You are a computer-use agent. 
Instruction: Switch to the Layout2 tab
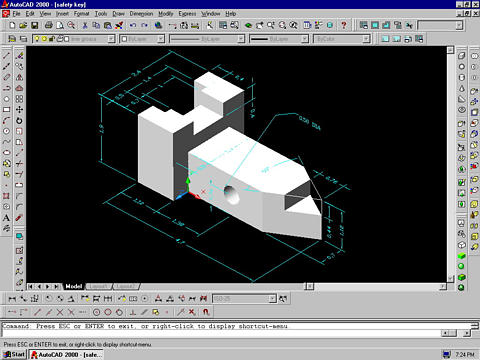(126, 286)
